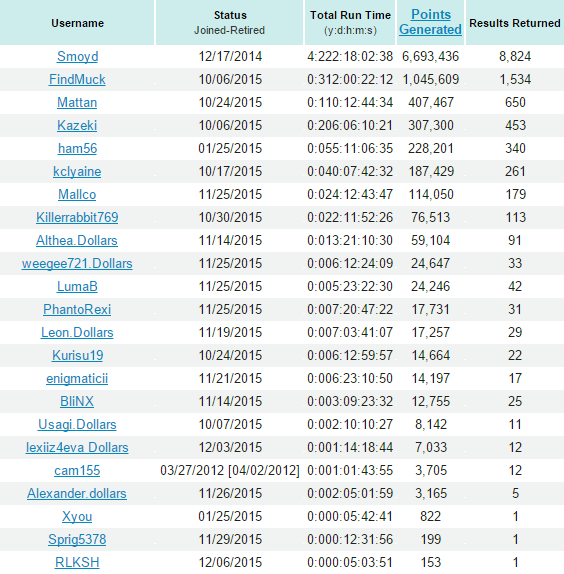Click the BliNX username link
564x574 pixels.
77,402
